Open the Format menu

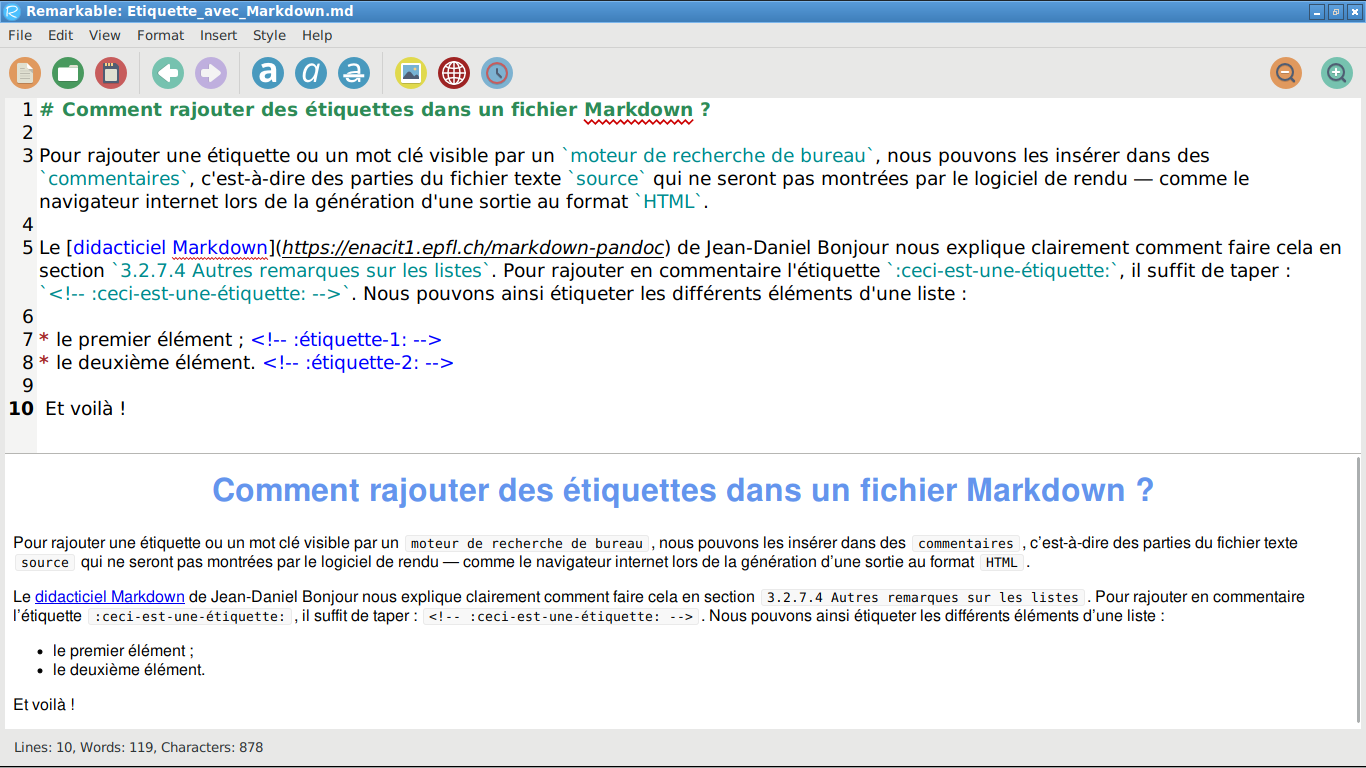(x=160, y=35)
